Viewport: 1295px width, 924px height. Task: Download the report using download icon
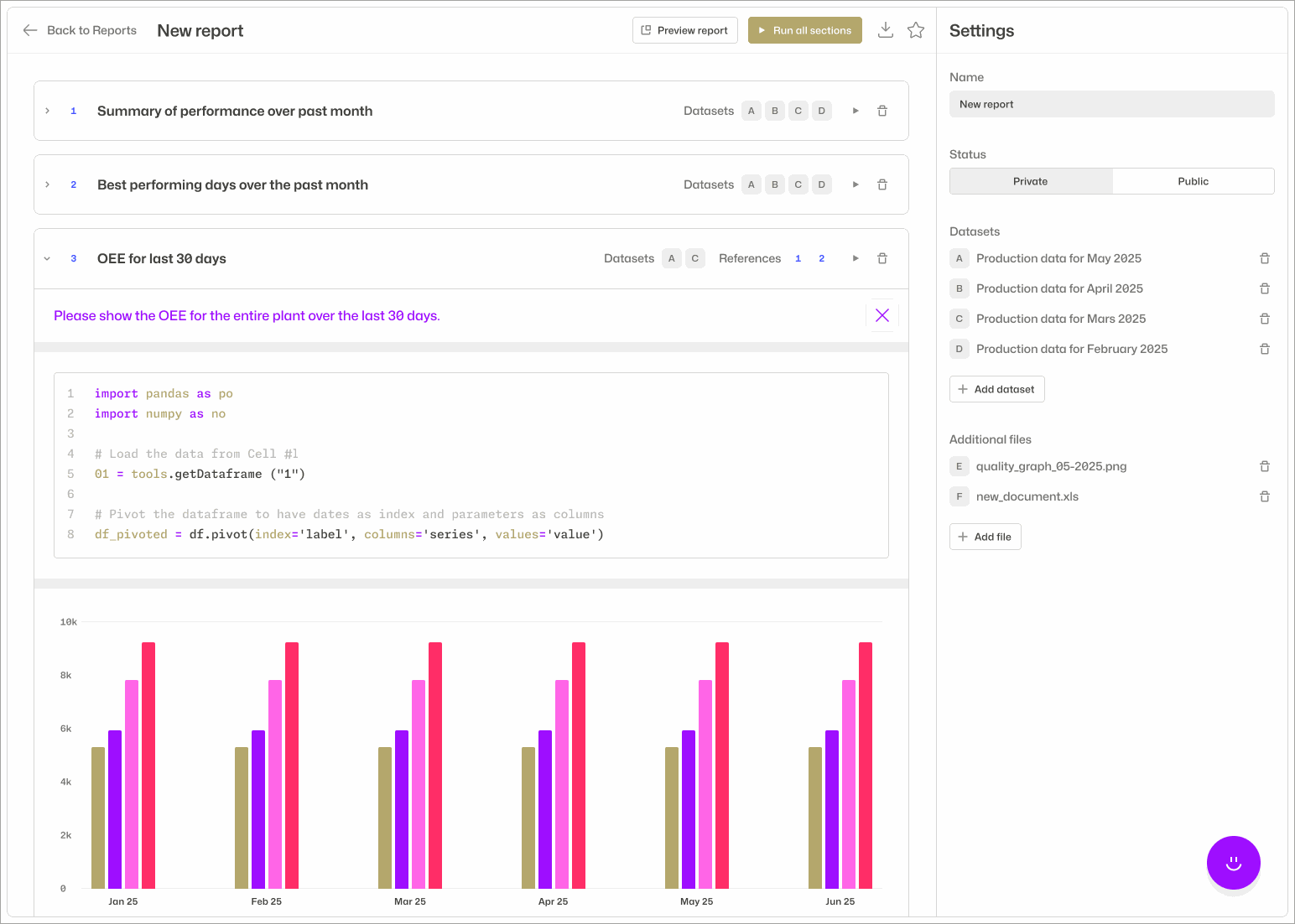point(885,30)
